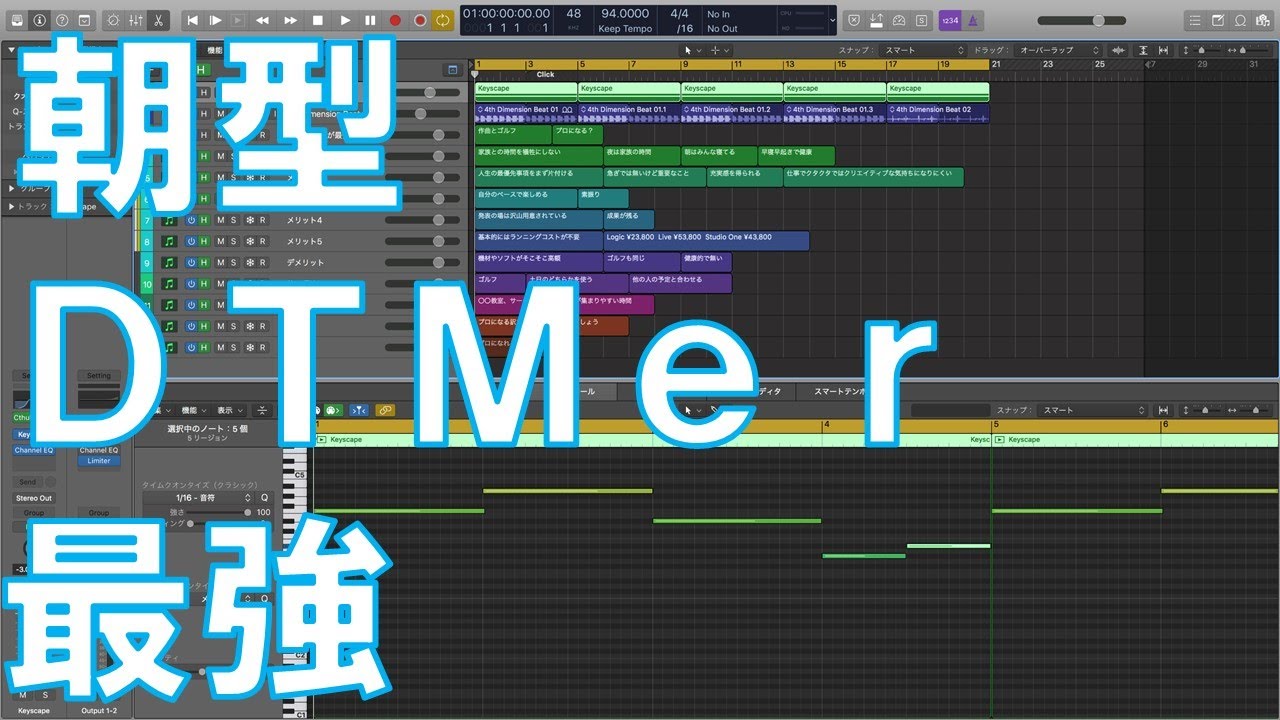Open the tracks area Snap スマート dropdown
This screenshot has width=1280, height=720.
[x=921, y=50]
